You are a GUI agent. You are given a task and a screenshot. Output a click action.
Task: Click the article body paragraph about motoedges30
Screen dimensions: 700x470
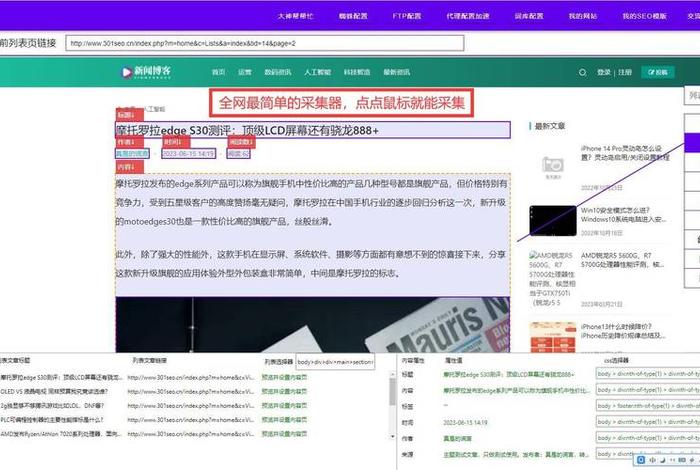[312, 202]
